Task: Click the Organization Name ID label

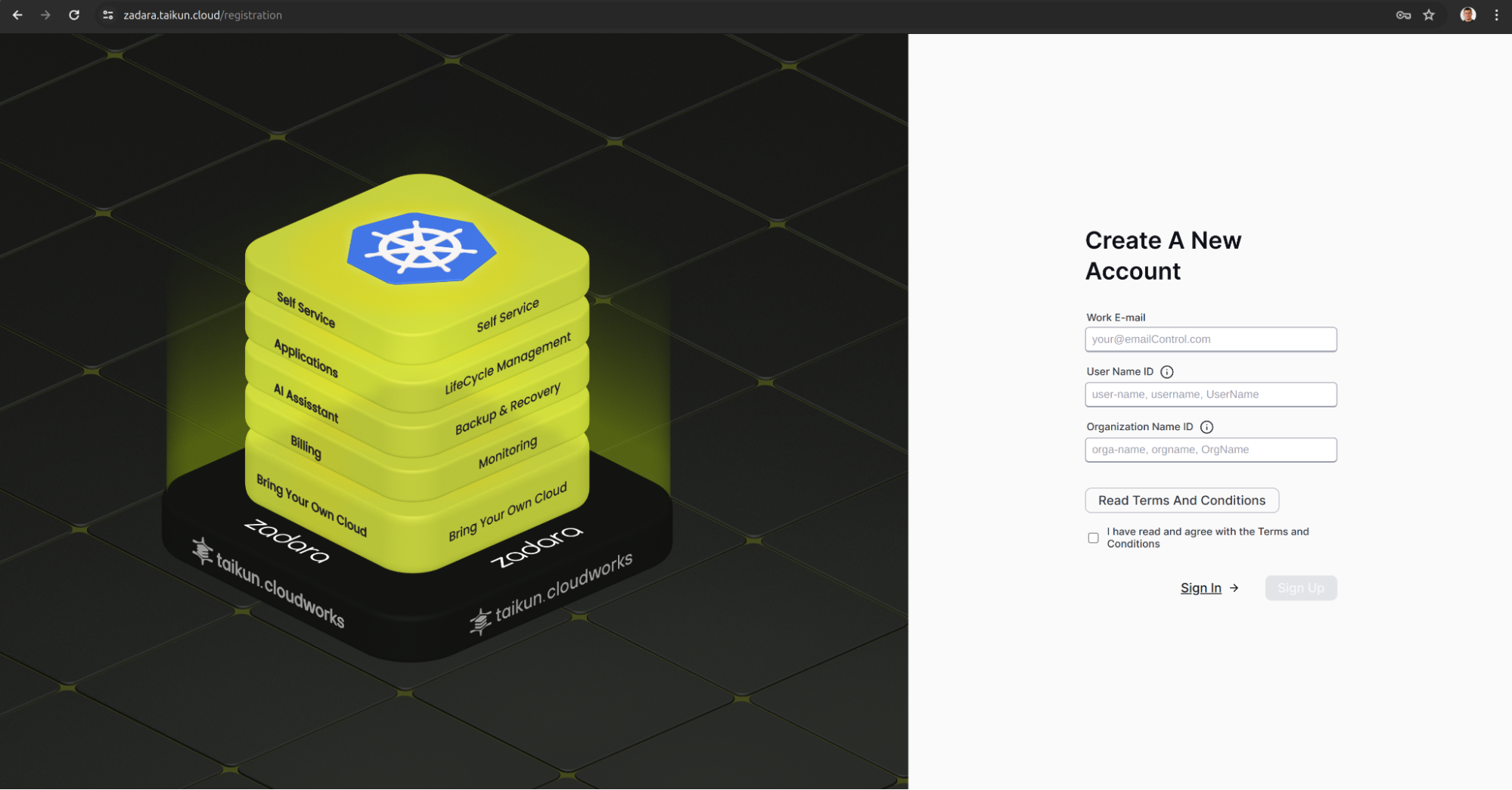Action: pos(1140,427)
